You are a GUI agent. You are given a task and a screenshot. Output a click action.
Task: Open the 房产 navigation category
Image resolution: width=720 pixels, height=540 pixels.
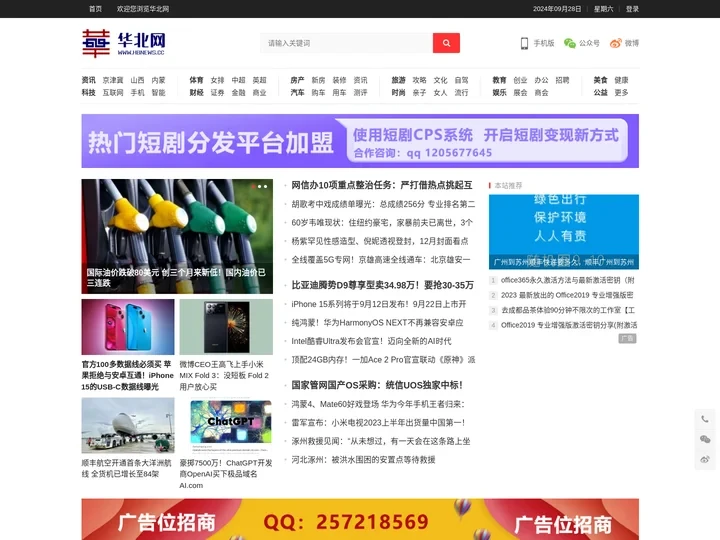click(x=298, y=80)
